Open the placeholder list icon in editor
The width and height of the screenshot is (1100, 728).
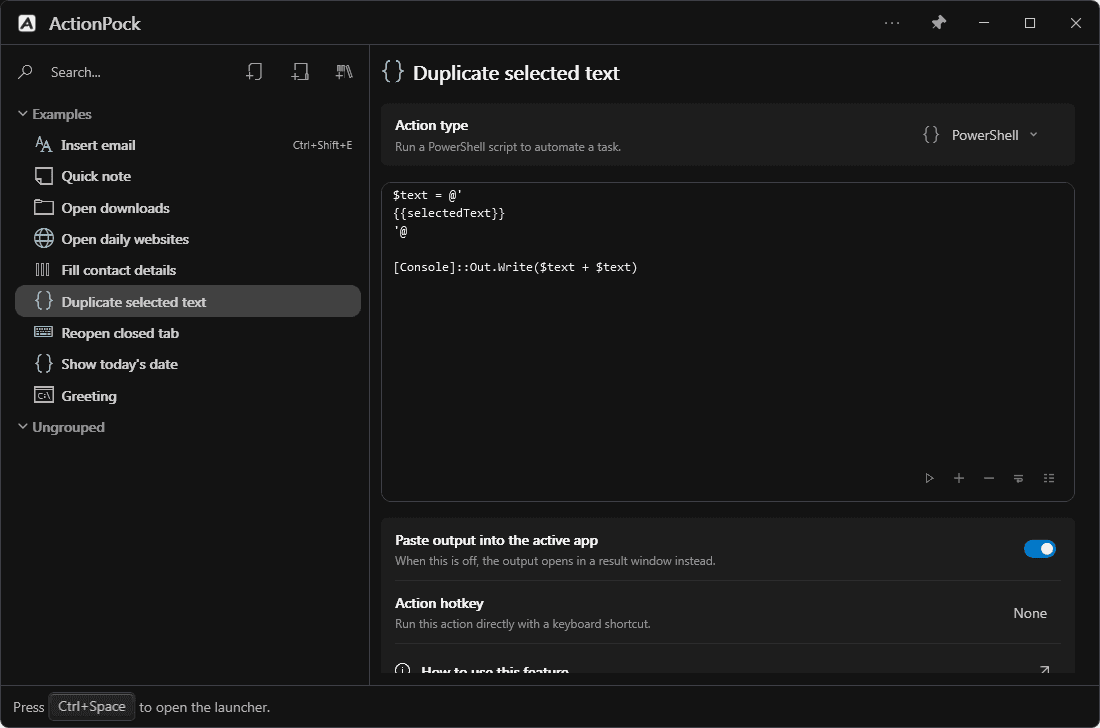[x=1049, y=478]
